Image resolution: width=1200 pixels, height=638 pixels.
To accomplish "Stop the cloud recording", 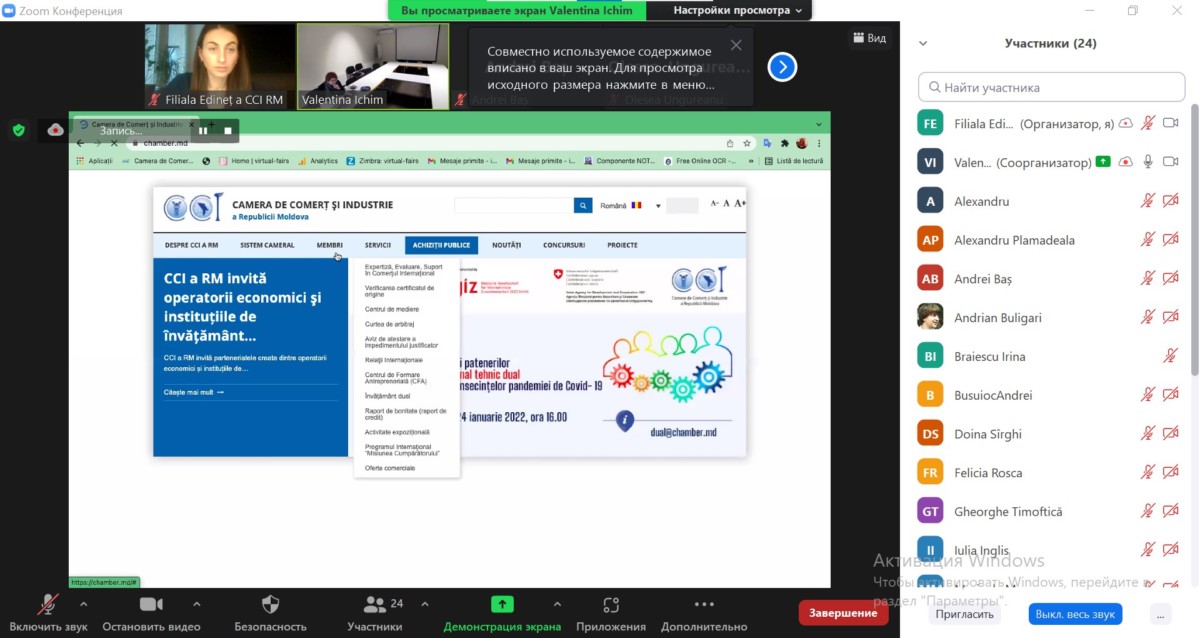I will tap(228, 130).
